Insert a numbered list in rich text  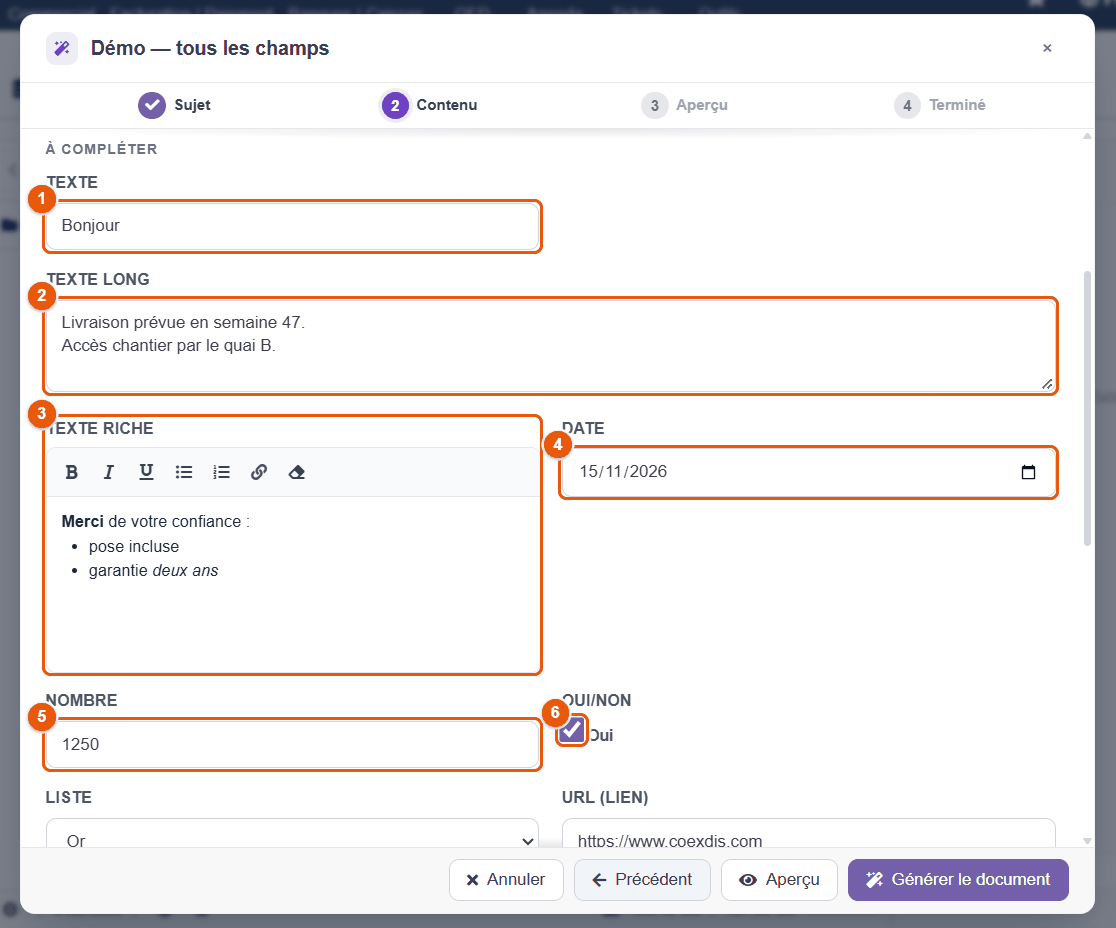click(221, 472)
